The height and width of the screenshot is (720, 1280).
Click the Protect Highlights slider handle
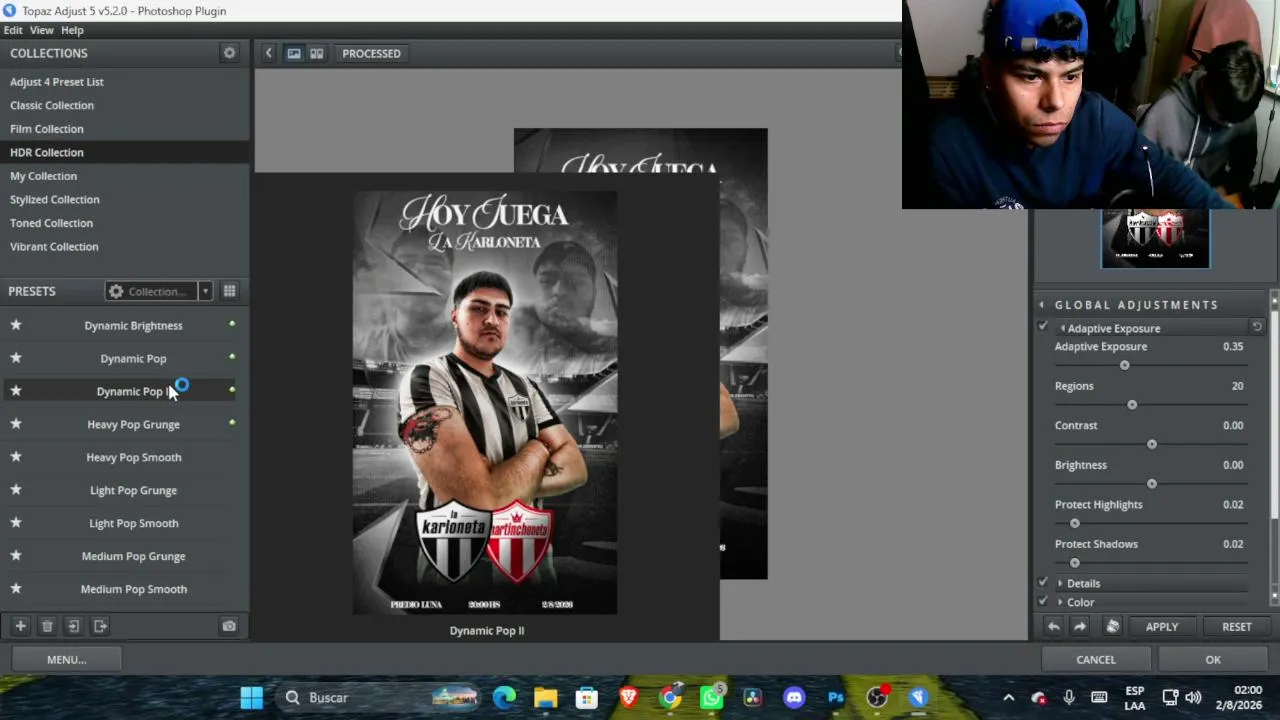point(1075,523)
